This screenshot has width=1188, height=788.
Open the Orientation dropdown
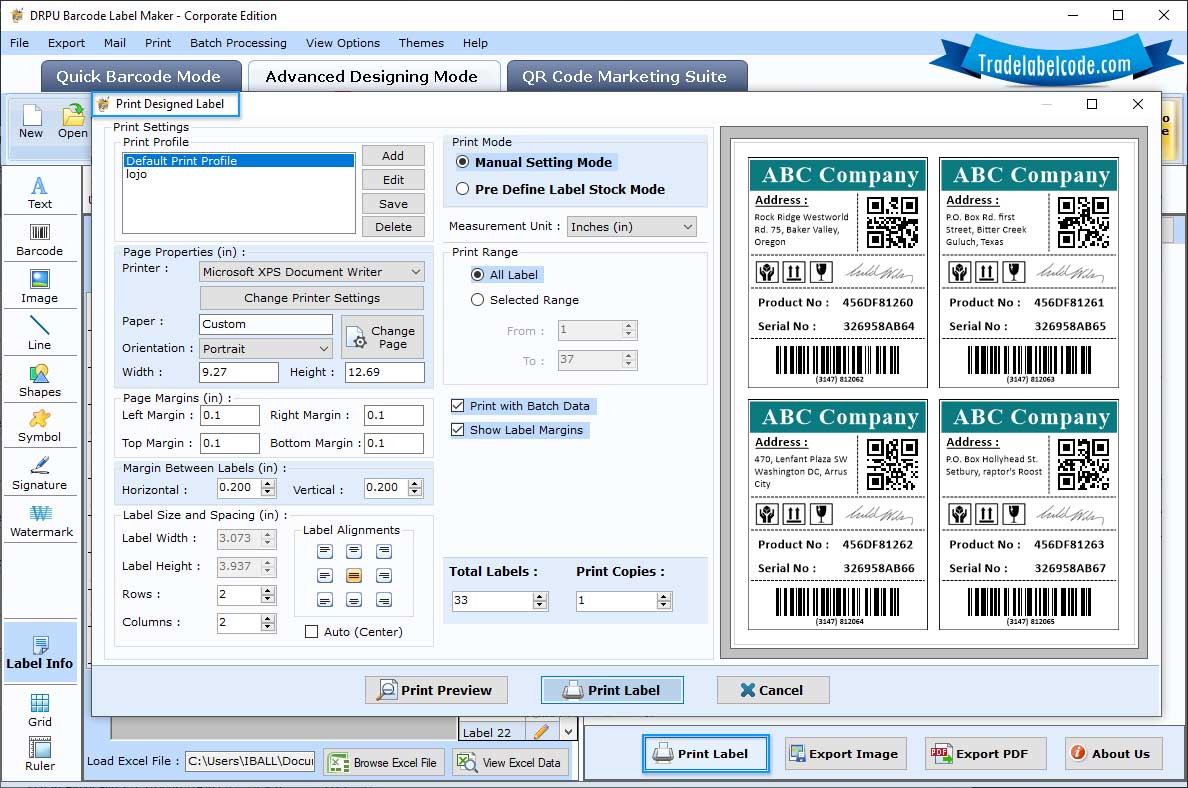click(266, 349)
